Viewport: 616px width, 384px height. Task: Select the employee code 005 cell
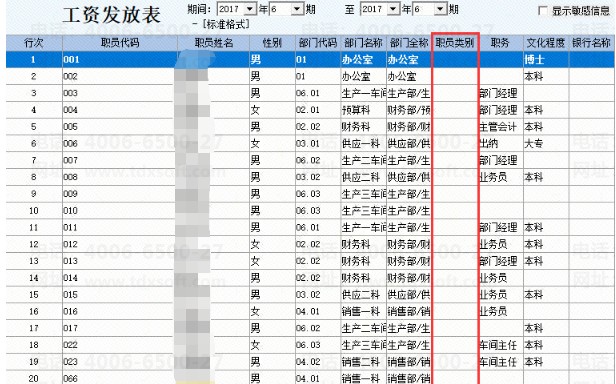(120, 127)
